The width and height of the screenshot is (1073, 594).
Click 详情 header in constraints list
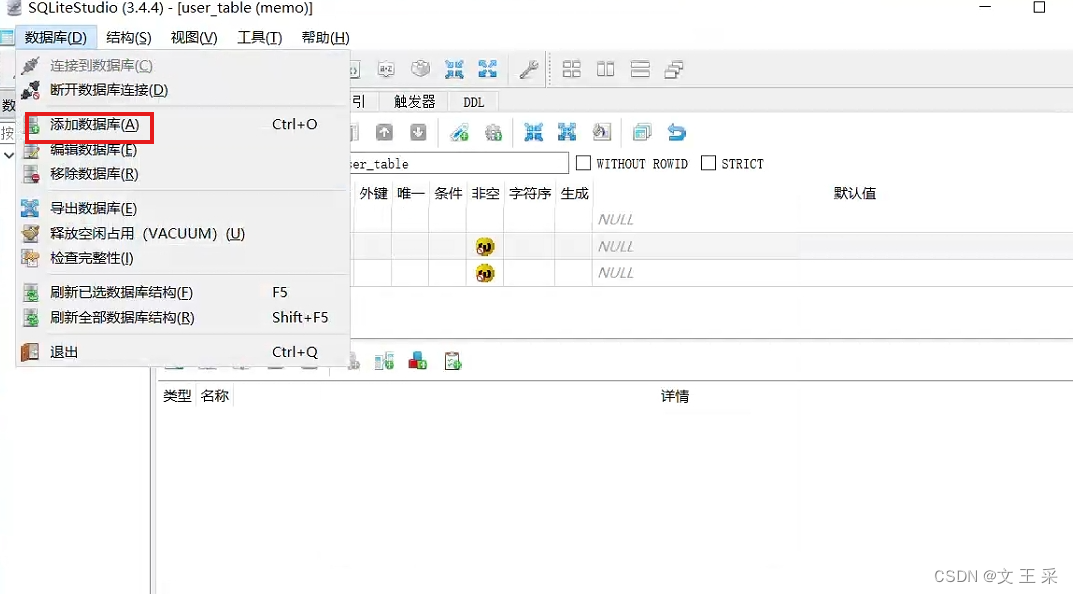pyautogui.click(x=674, y=396)
